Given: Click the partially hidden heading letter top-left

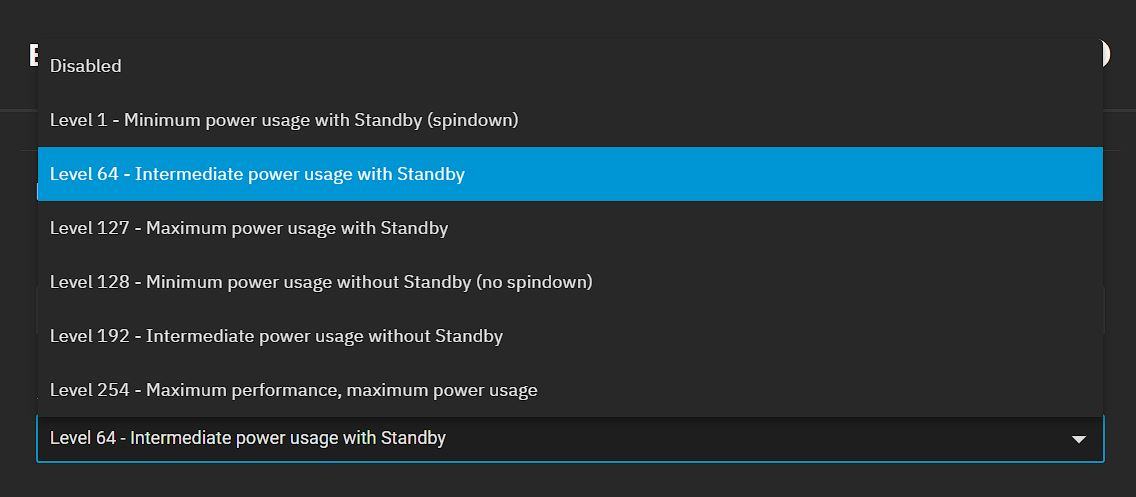Looking at the screenshot, I should [34, 55].
